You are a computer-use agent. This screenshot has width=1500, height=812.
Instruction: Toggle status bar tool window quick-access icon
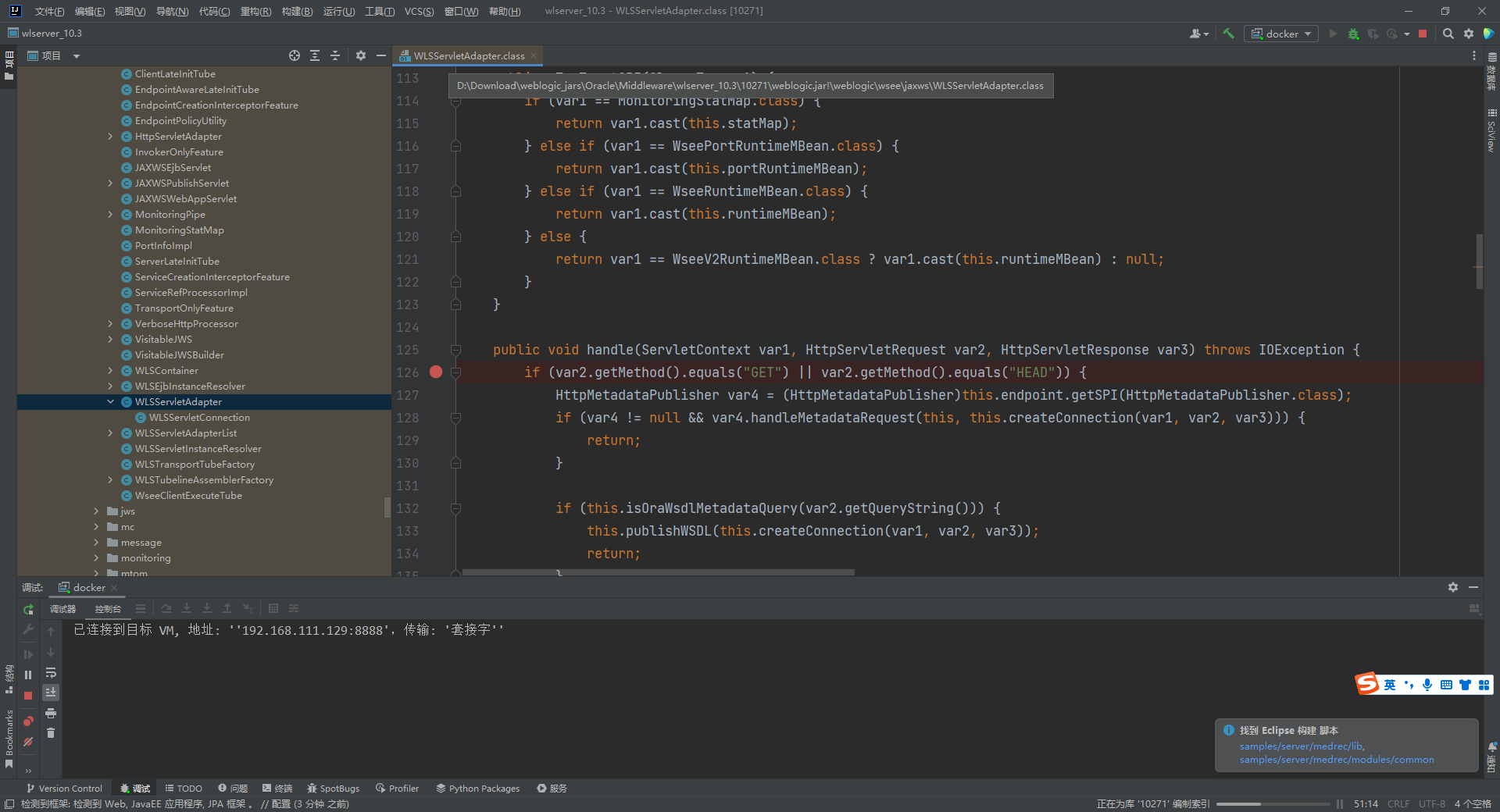(9, 804)
